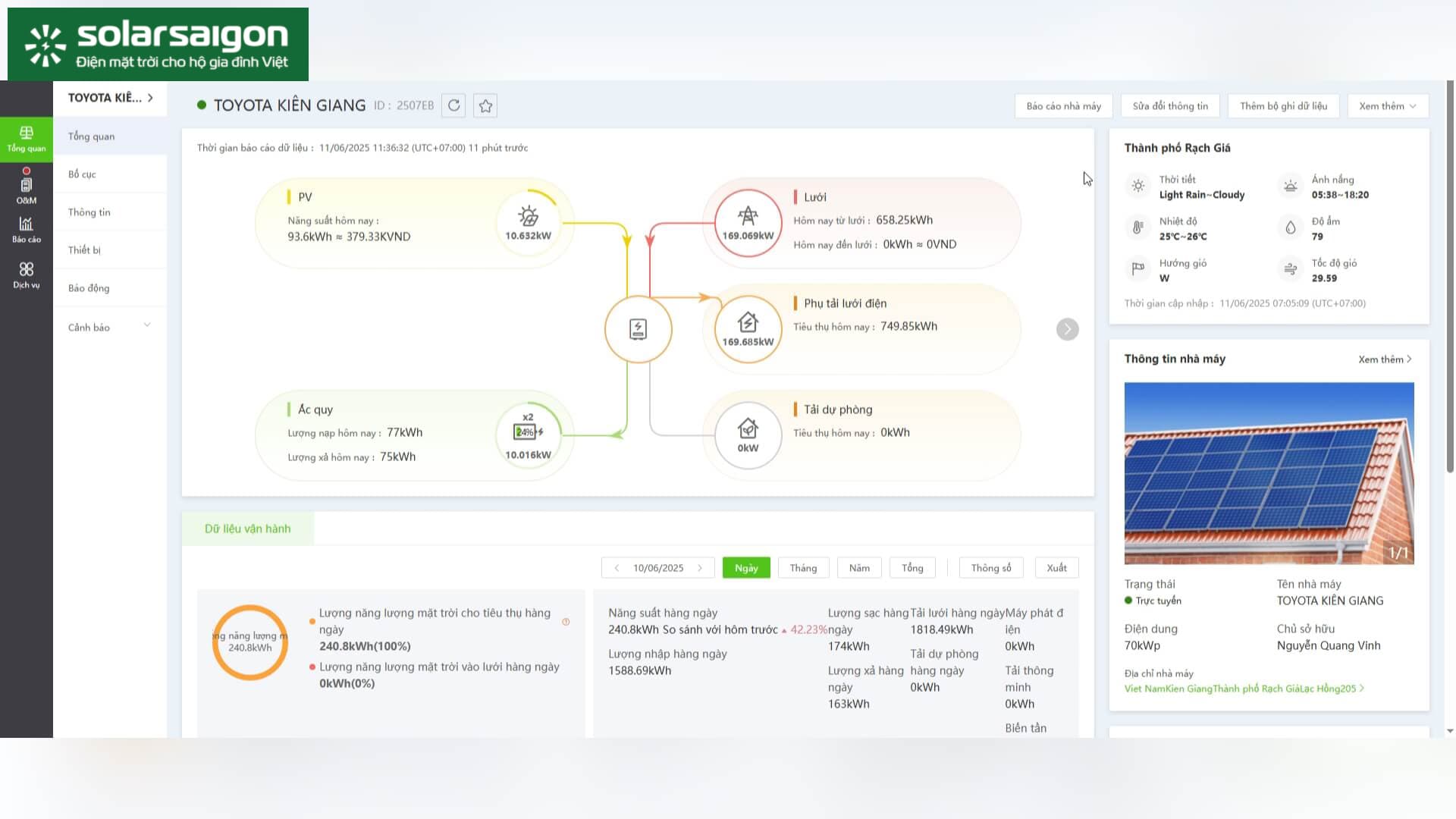
Task: Click the next arrow on flow diagram
Action: pos(1067,329)
